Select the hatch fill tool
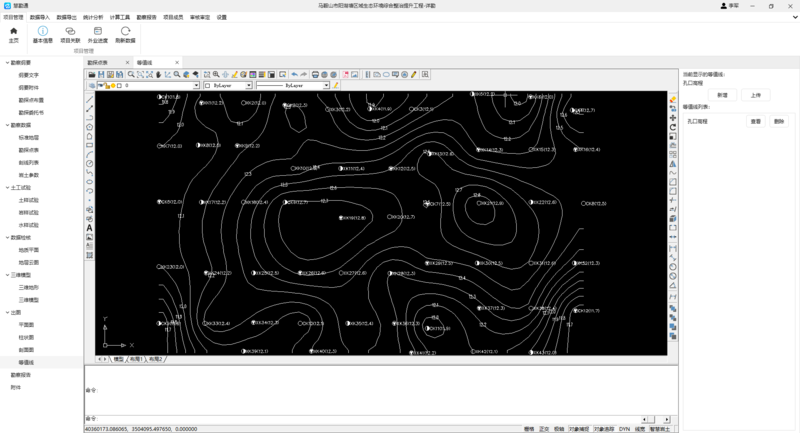Viewport: 800px width, 433px height. coord(89,256)
